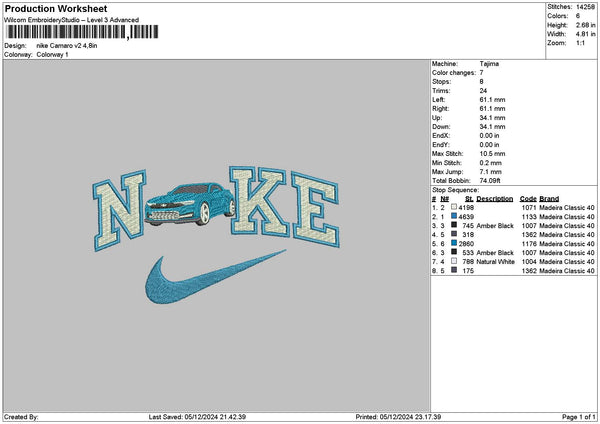Click the Stitches value 14258
The height and width of the screenshot is (424, 600).
click(x=585, y=7)
